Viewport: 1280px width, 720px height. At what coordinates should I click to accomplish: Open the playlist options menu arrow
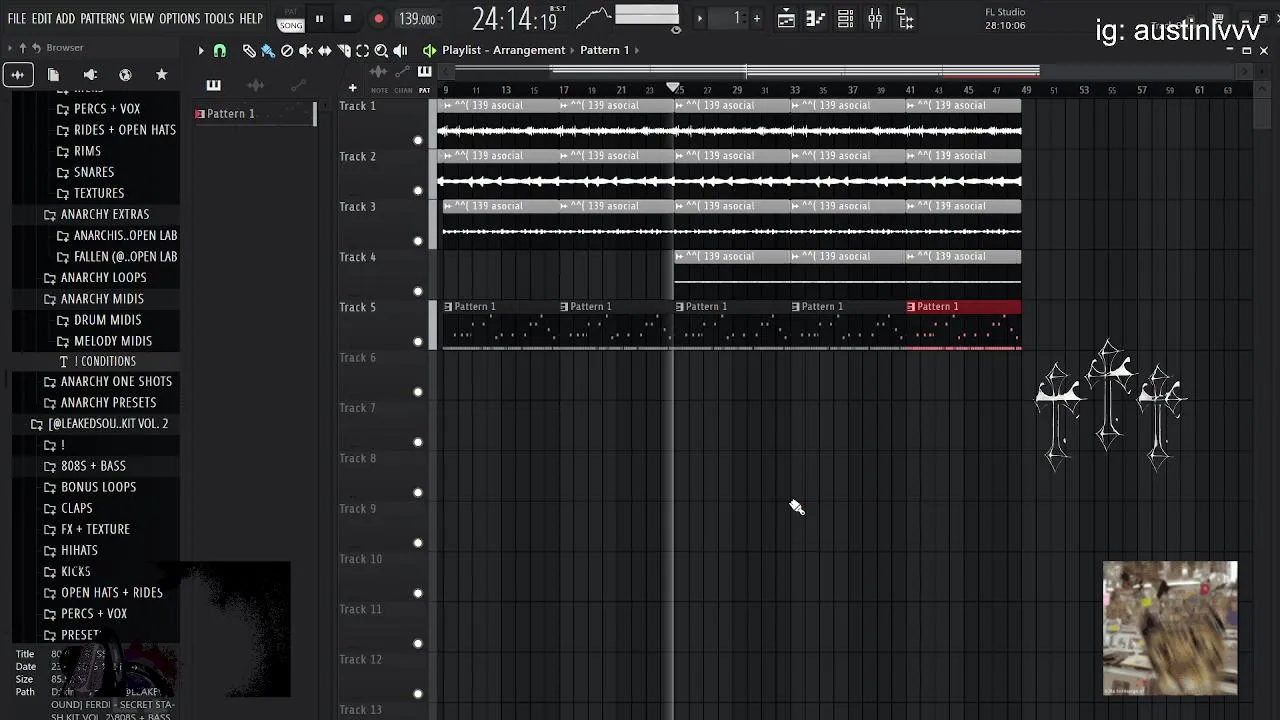point(200,50)
